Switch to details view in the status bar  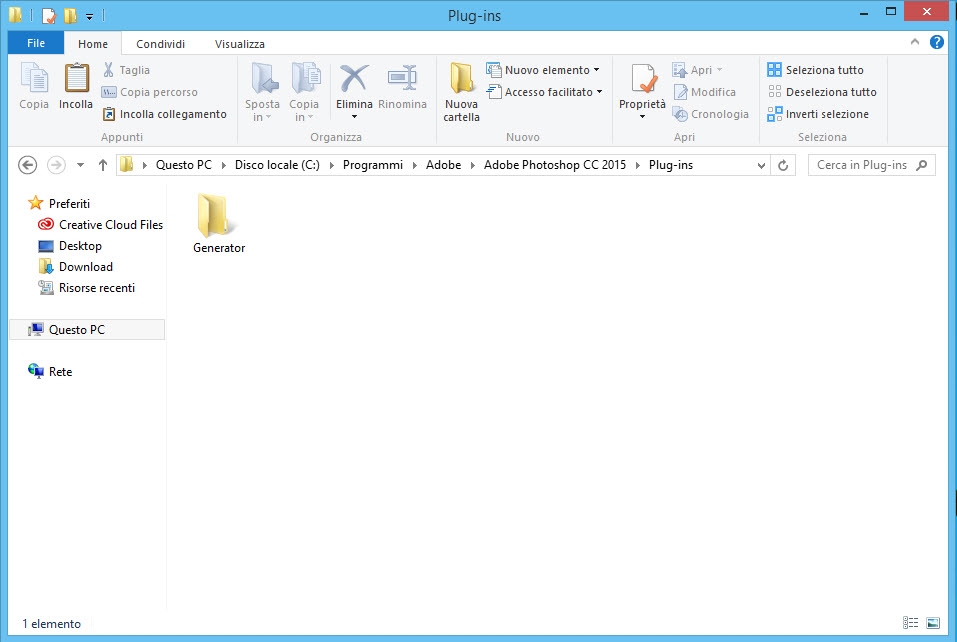911,623
